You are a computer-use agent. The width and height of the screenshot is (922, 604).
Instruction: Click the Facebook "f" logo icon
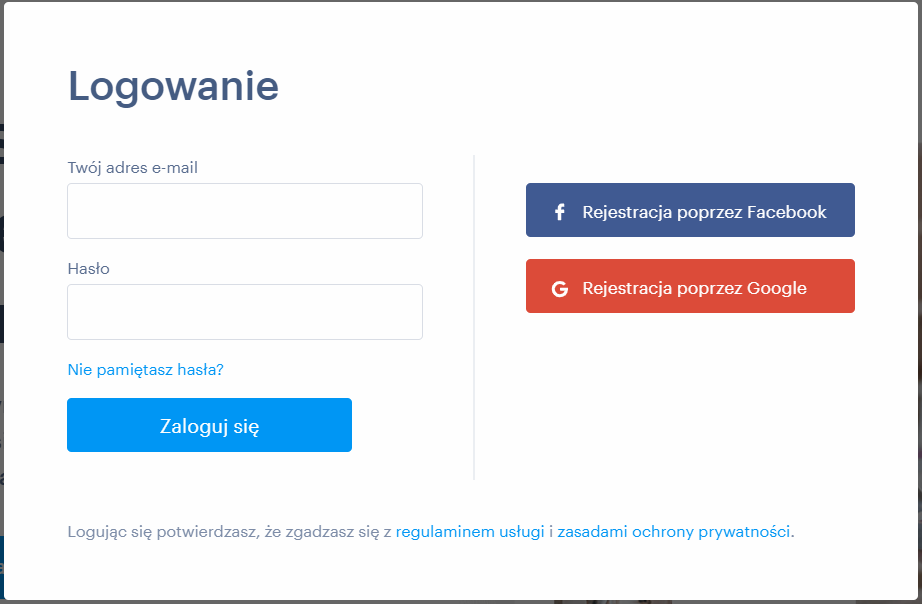pos(560,212)
